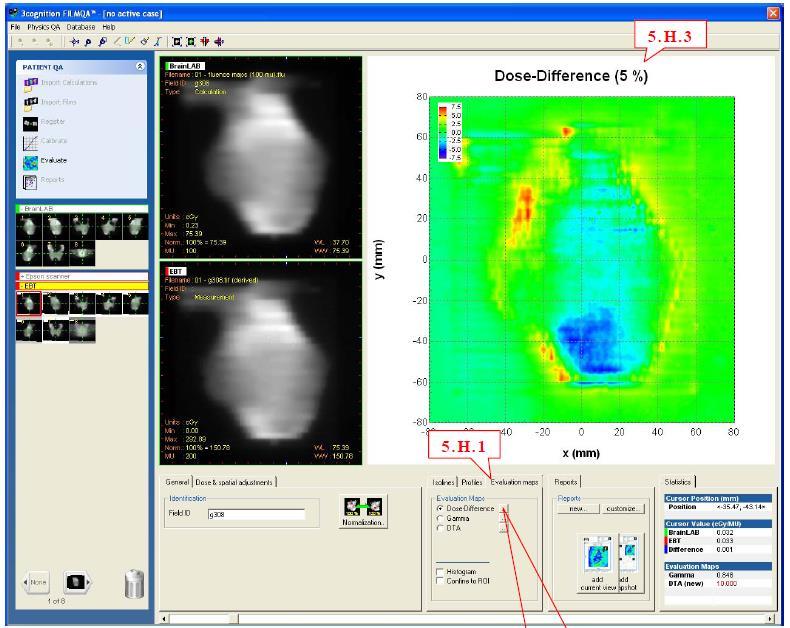
Task: Click the italic cursor tool in toolbar
Action: (158, 42)
